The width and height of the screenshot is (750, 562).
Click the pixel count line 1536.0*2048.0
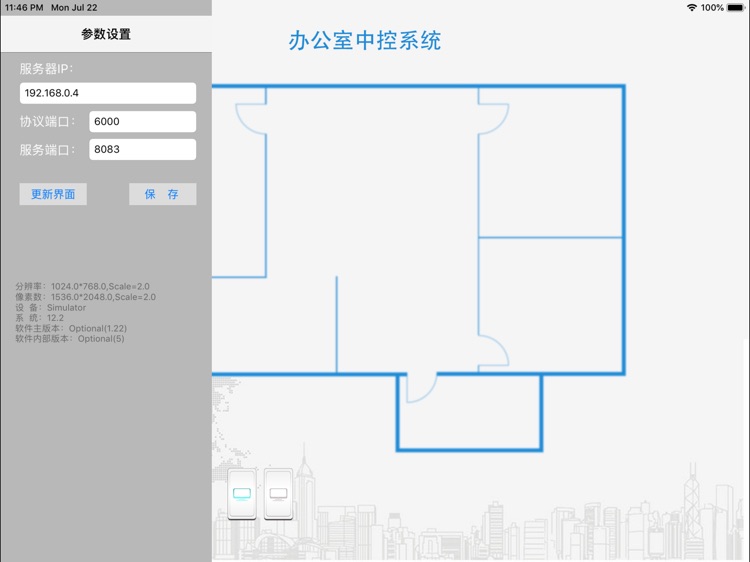[86, 297]
